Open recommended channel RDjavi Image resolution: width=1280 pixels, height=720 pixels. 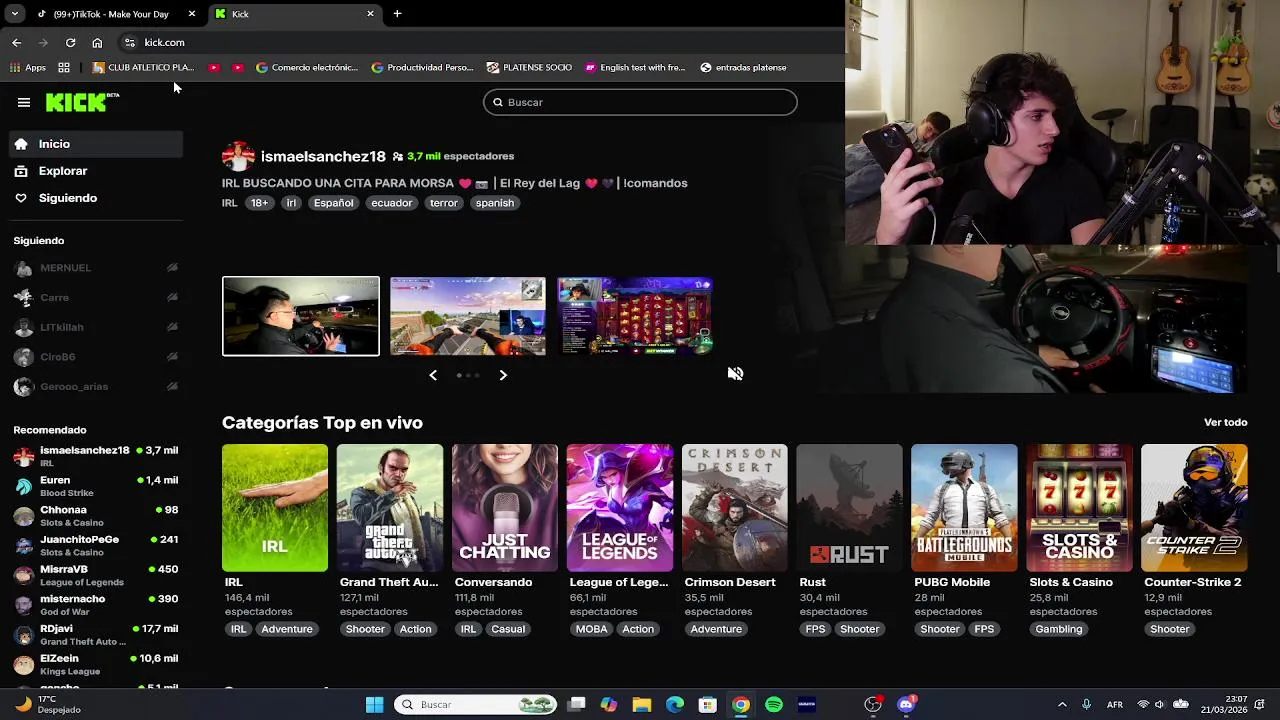[97, 635]
